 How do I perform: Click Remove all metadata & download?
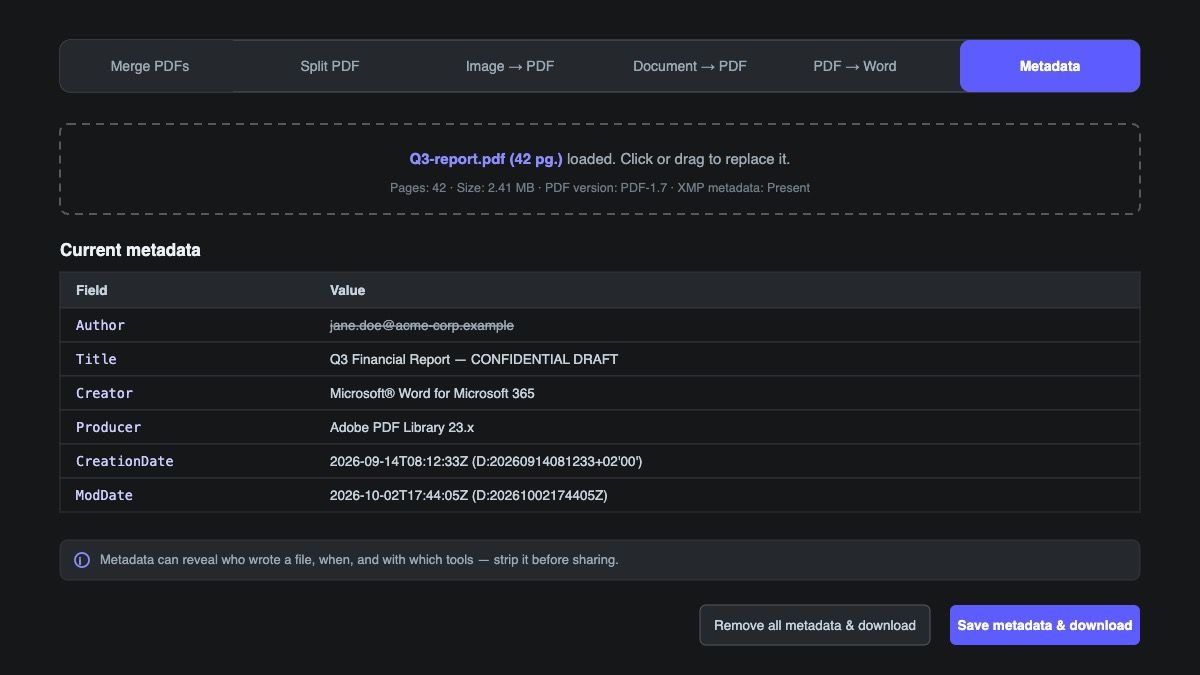point(815,625)
